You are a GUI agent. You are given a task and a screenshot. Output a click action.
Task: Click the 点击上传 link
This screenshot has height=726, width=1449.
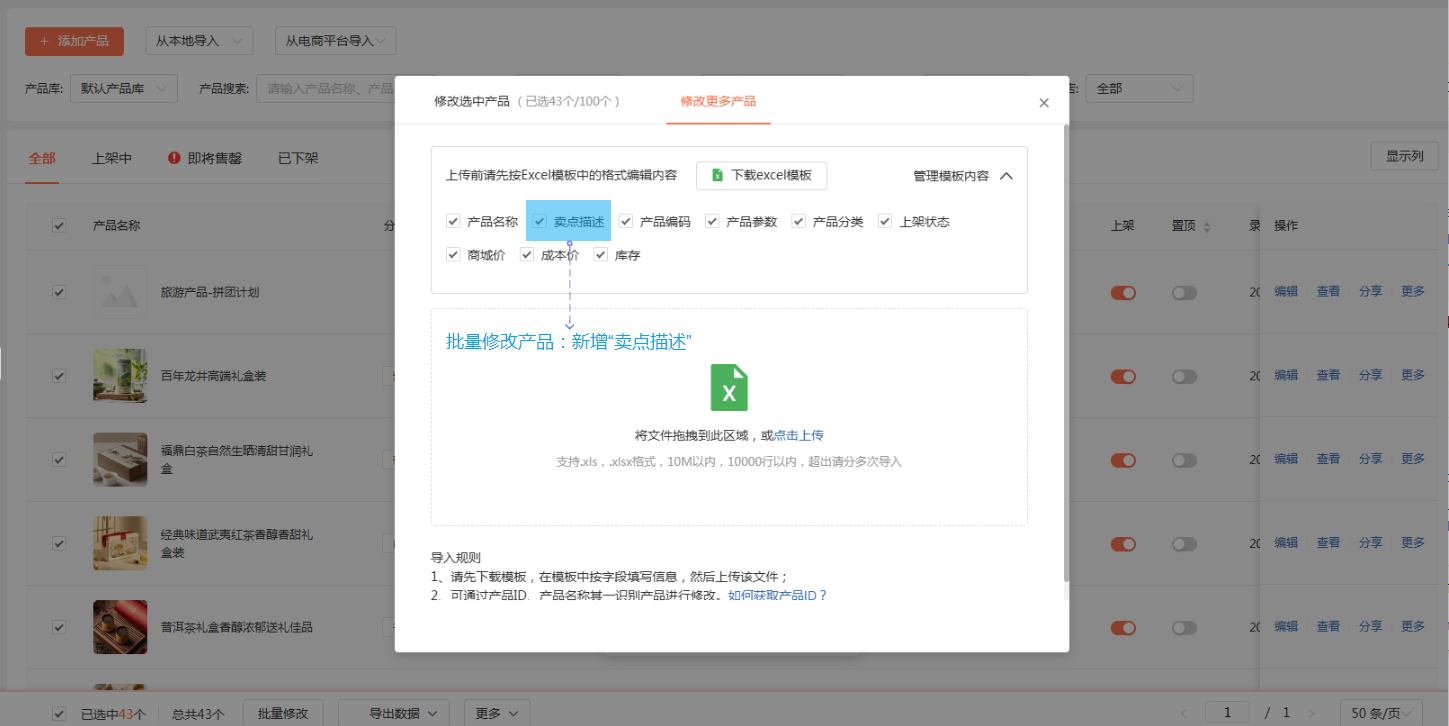point(799,435)
